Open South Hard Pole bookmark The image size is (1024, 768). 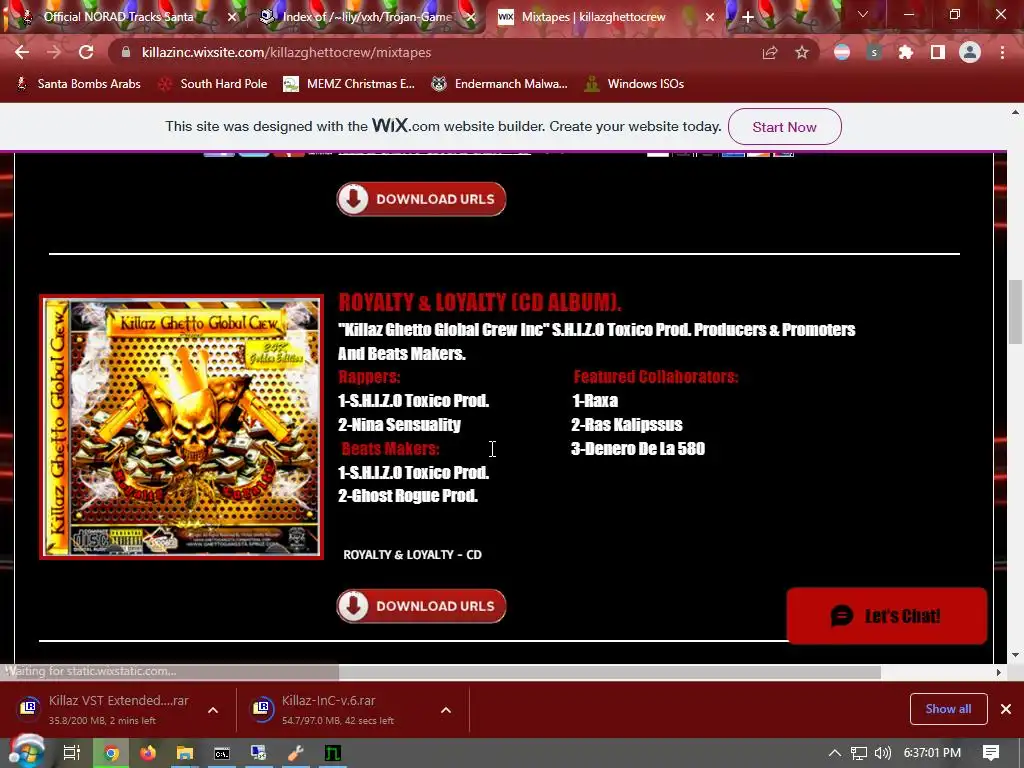pos(213,84)
